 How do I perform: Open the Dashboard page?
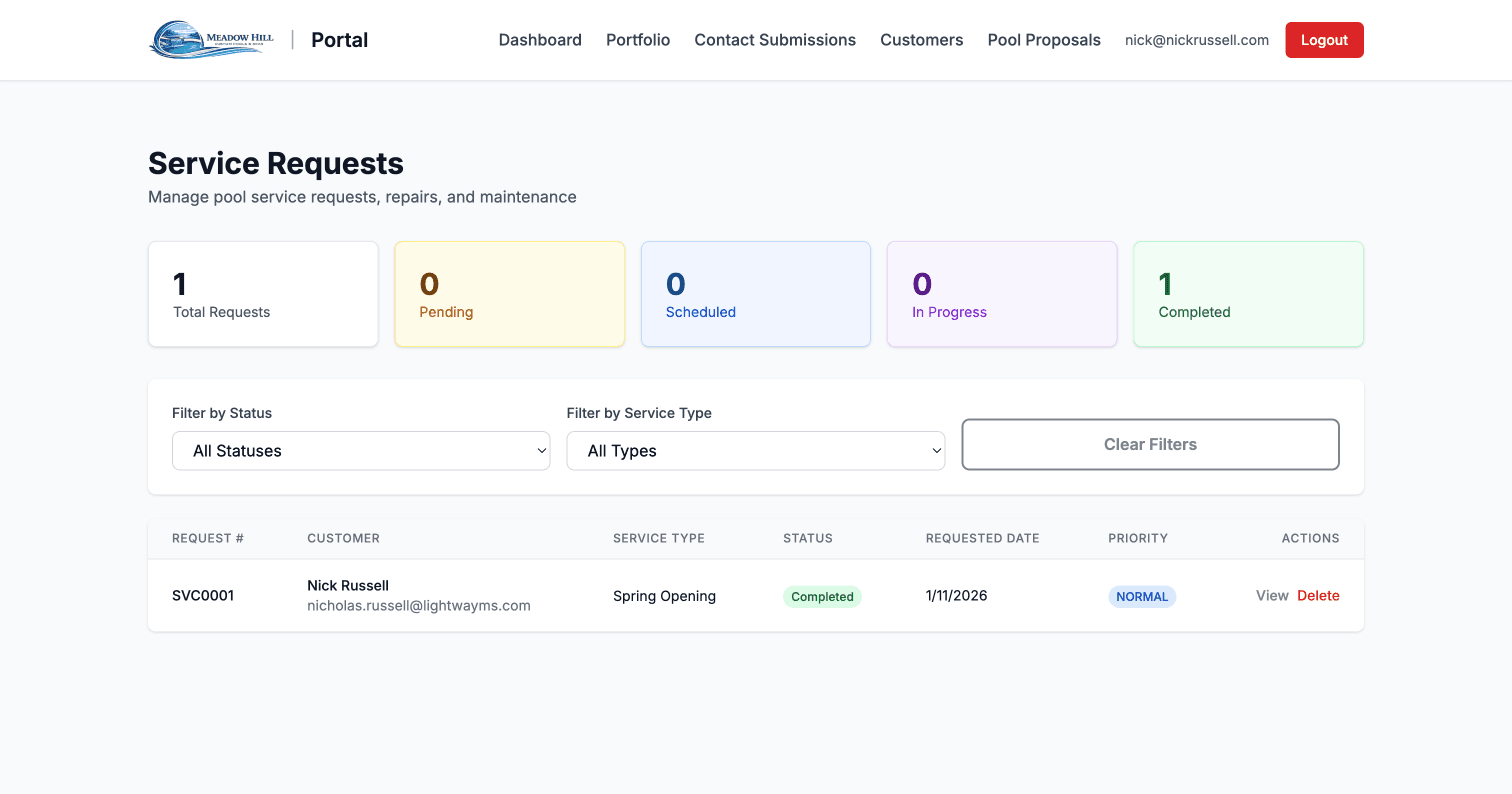[x=540, y=40]
